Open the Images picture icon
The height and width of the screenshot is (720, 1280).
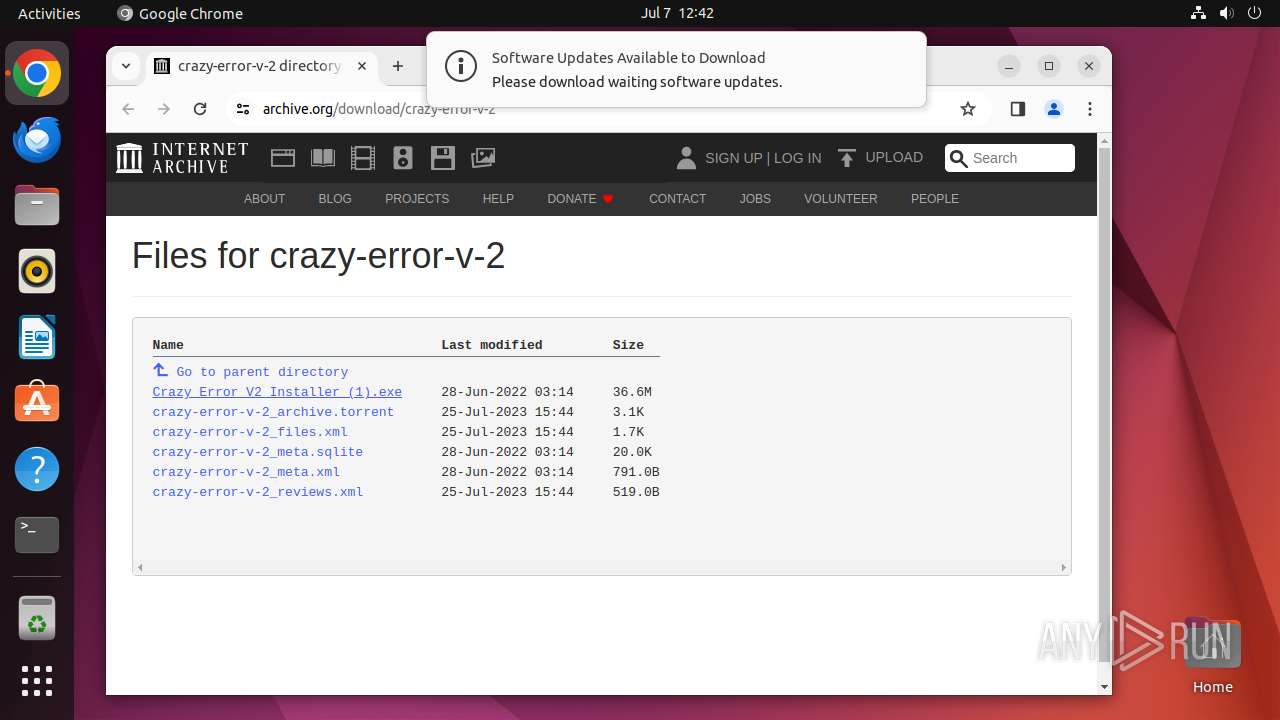(483, 158)
